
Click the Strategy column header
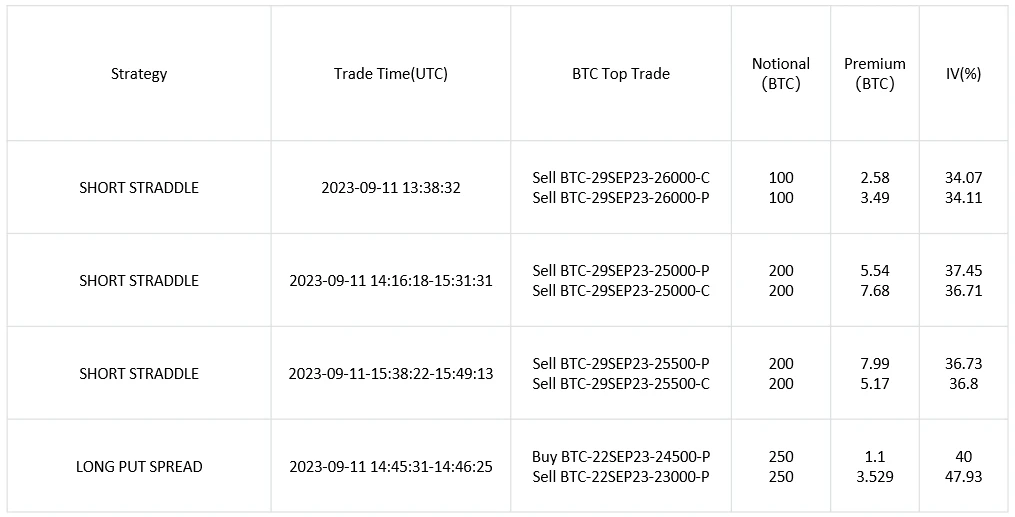139,74
